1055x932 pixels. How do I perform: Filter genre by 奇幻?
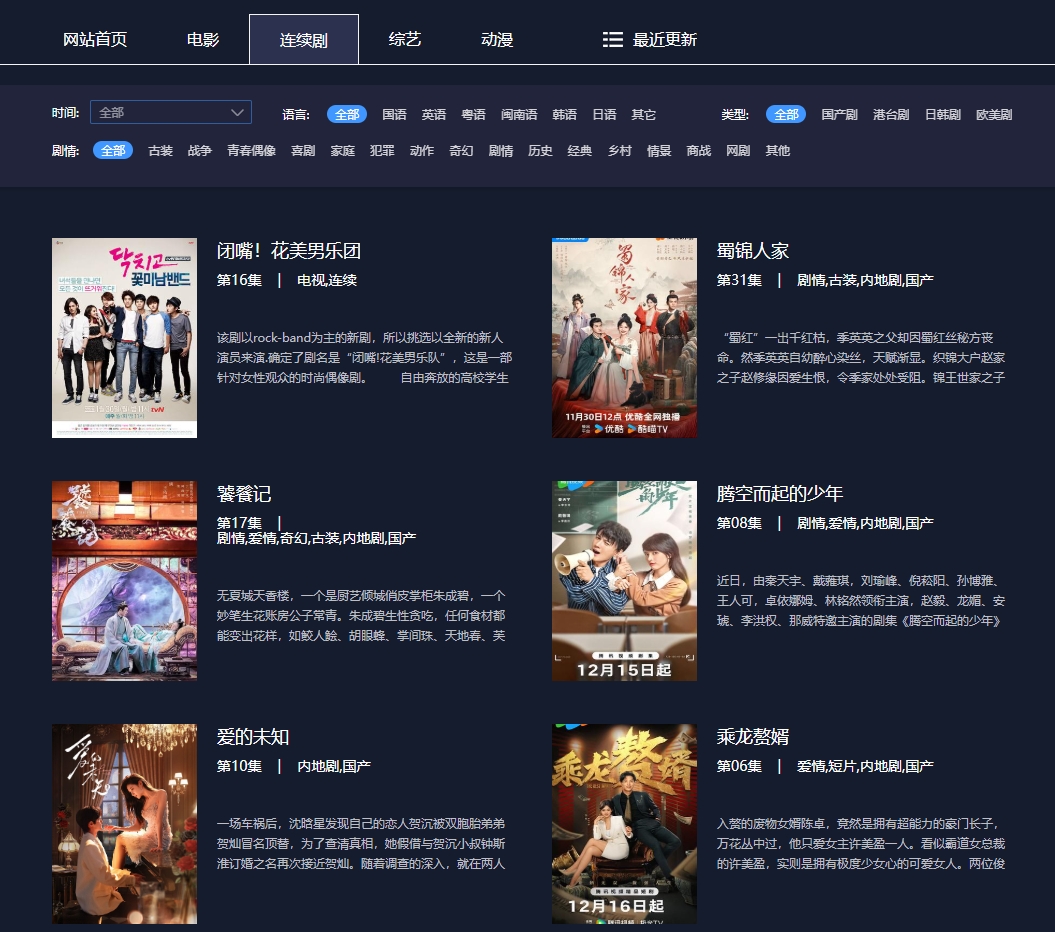coord(462,151)
